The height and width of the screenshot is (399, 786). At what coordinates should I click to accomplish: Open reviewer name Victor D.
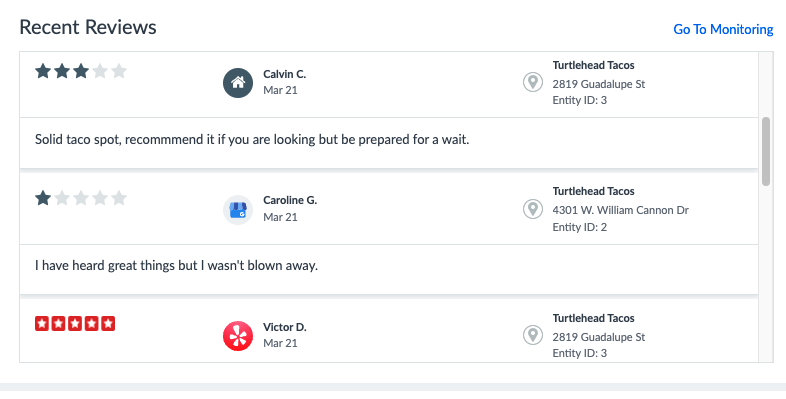pyautogui.click(x=285, y=327)
